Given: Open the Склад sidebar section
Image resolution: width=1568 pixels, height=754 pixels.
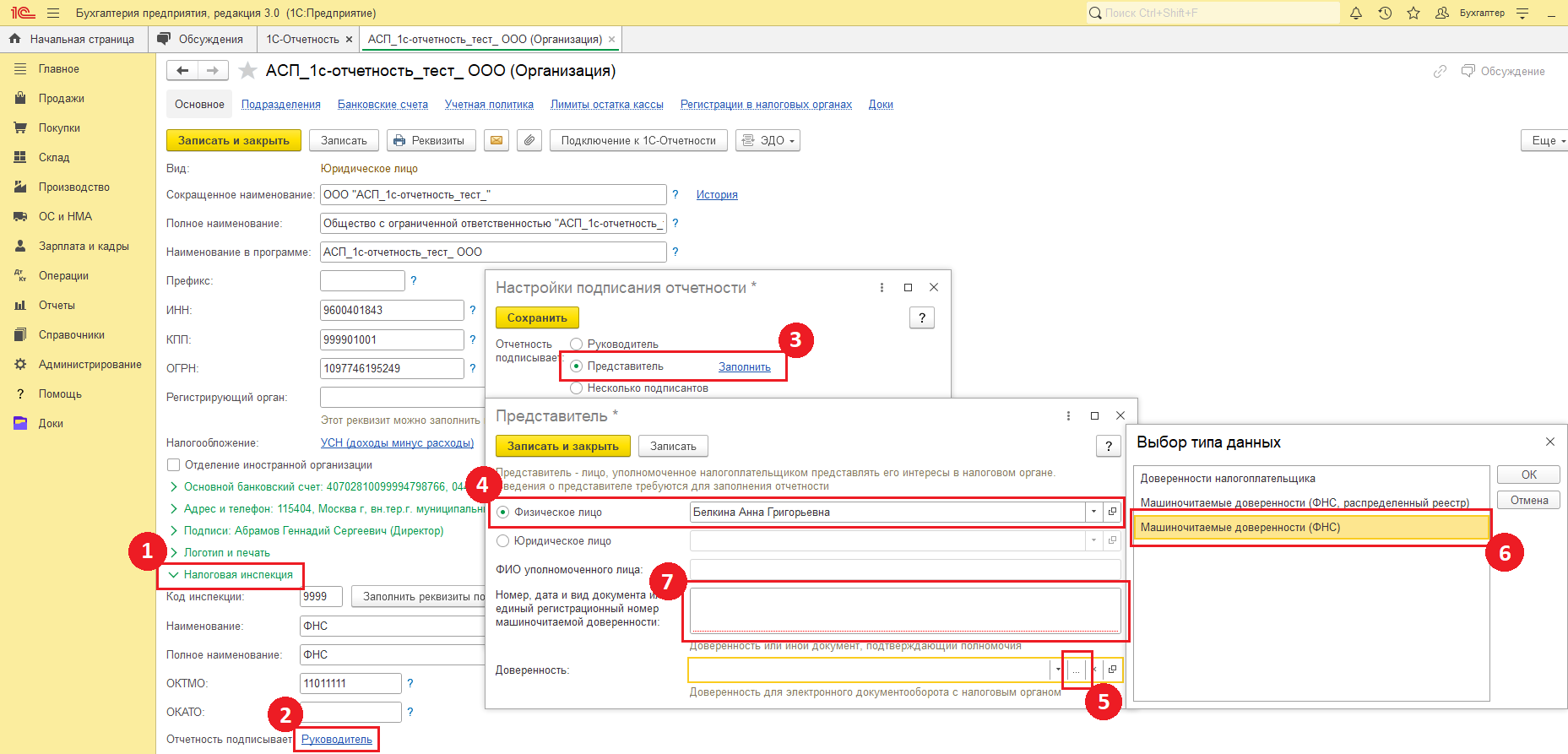Looking at the screenshot, I should click(54, 158).
